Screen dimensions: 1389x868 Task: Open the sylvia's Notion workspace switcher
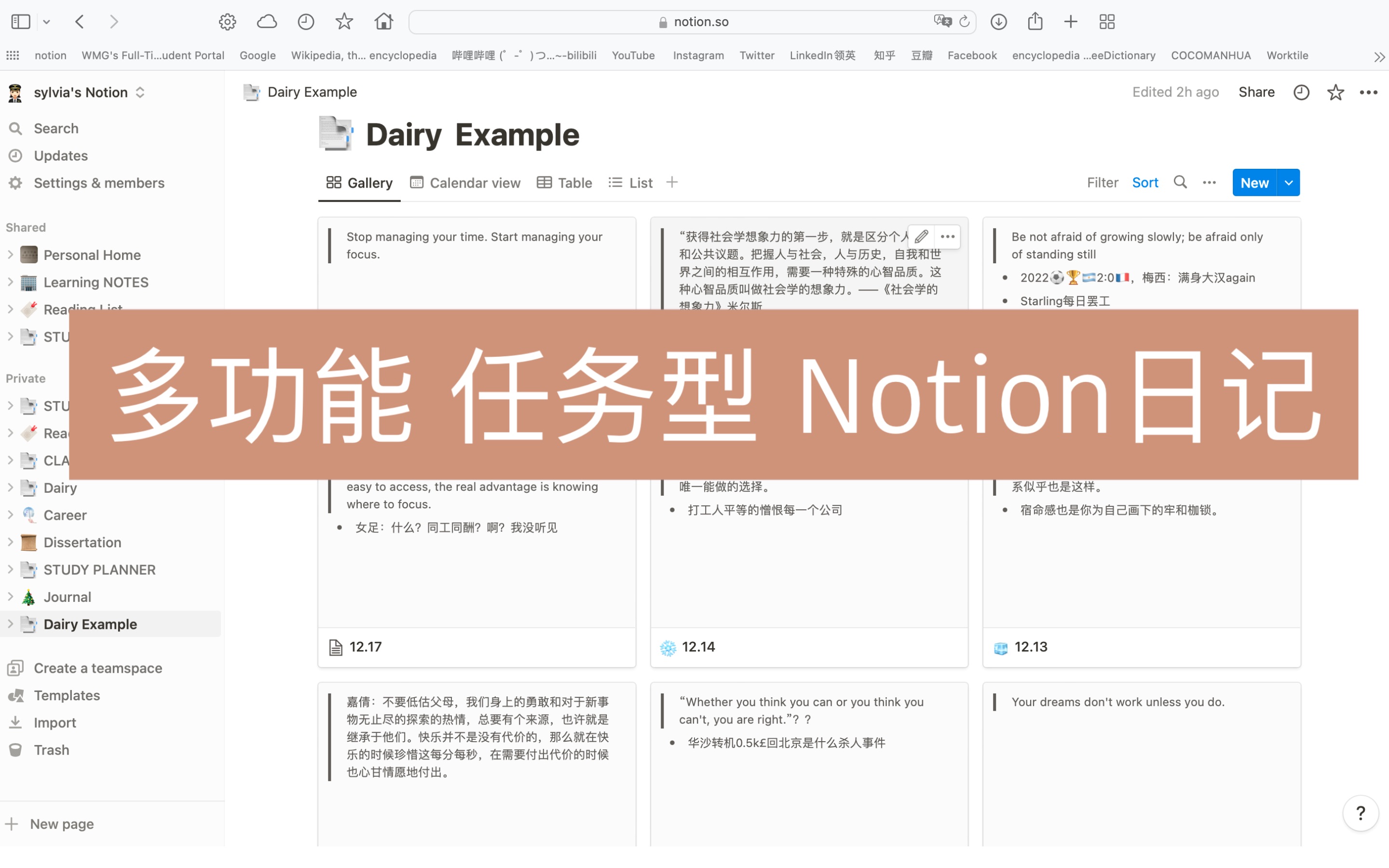point(81,92)
